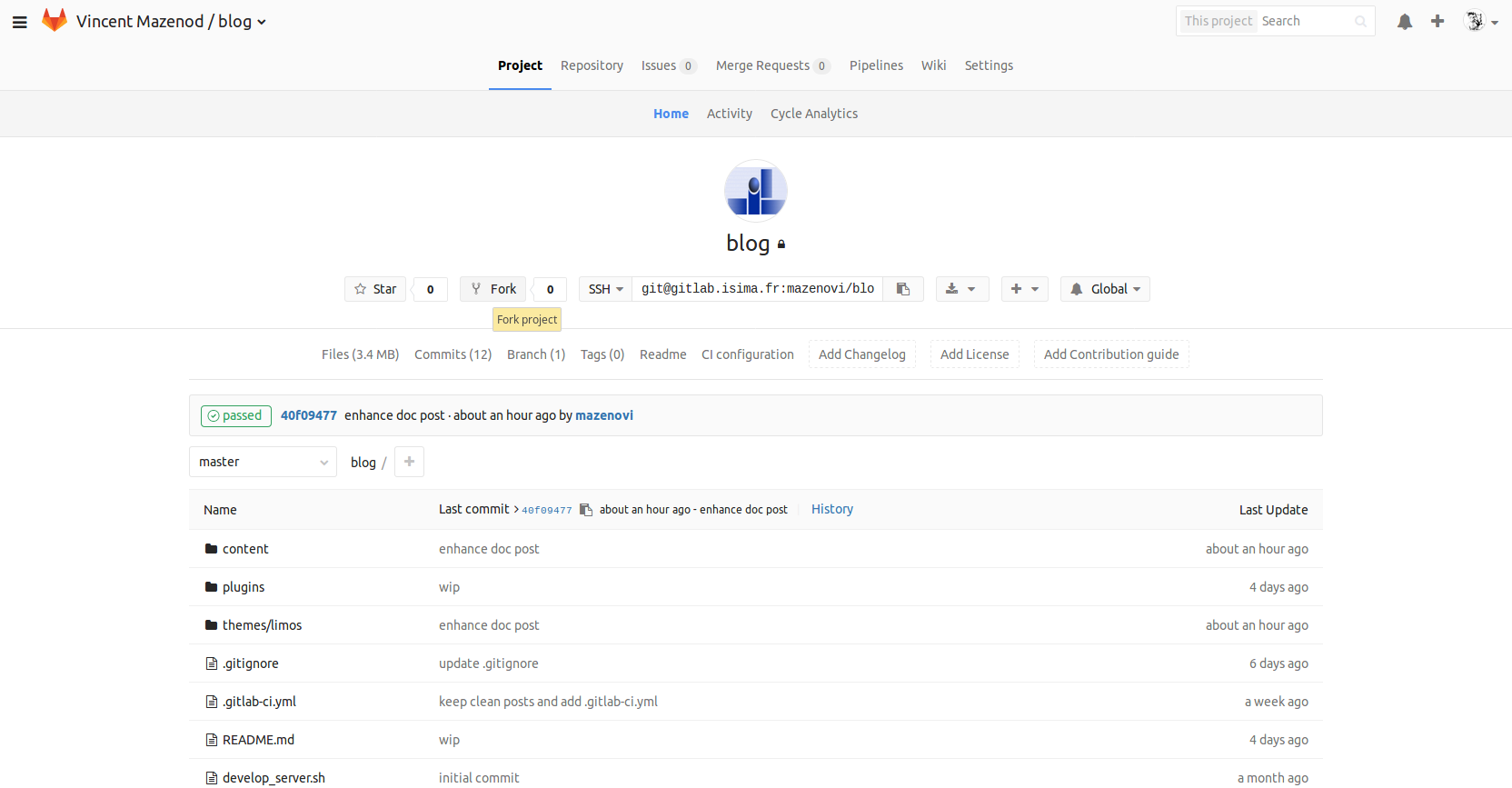Click the search magnifier icon
Image resolution: width=1512 pixels, height=788 pixels.
pos(1360,22)
